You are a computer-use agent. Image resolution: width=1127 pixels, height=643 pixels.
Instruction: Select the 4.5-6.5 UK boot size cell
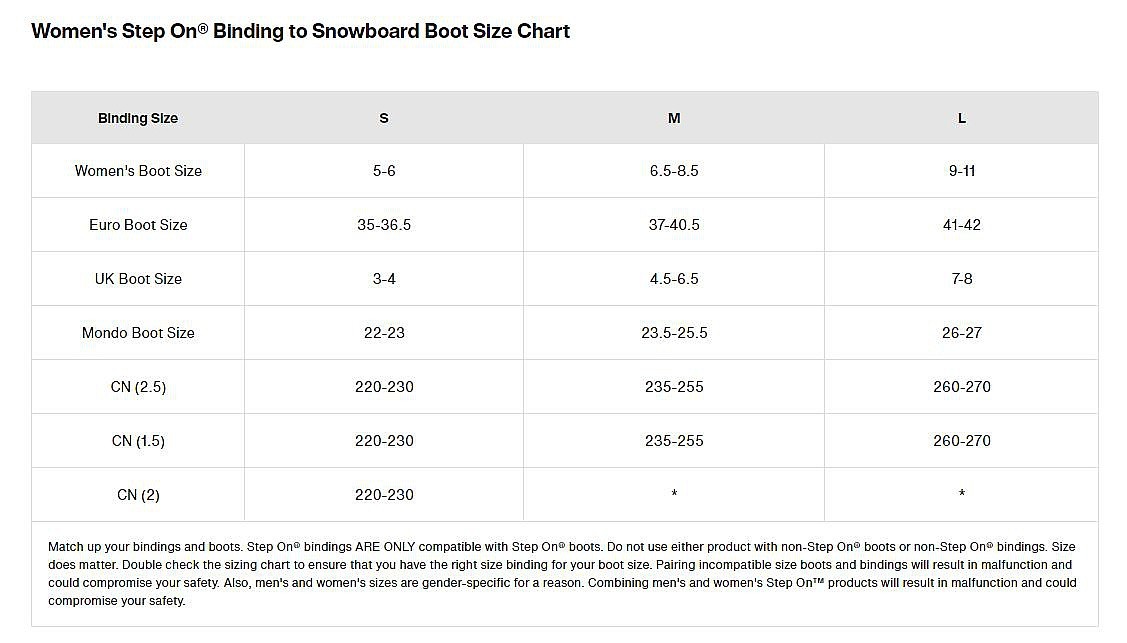tap(674, 279)
